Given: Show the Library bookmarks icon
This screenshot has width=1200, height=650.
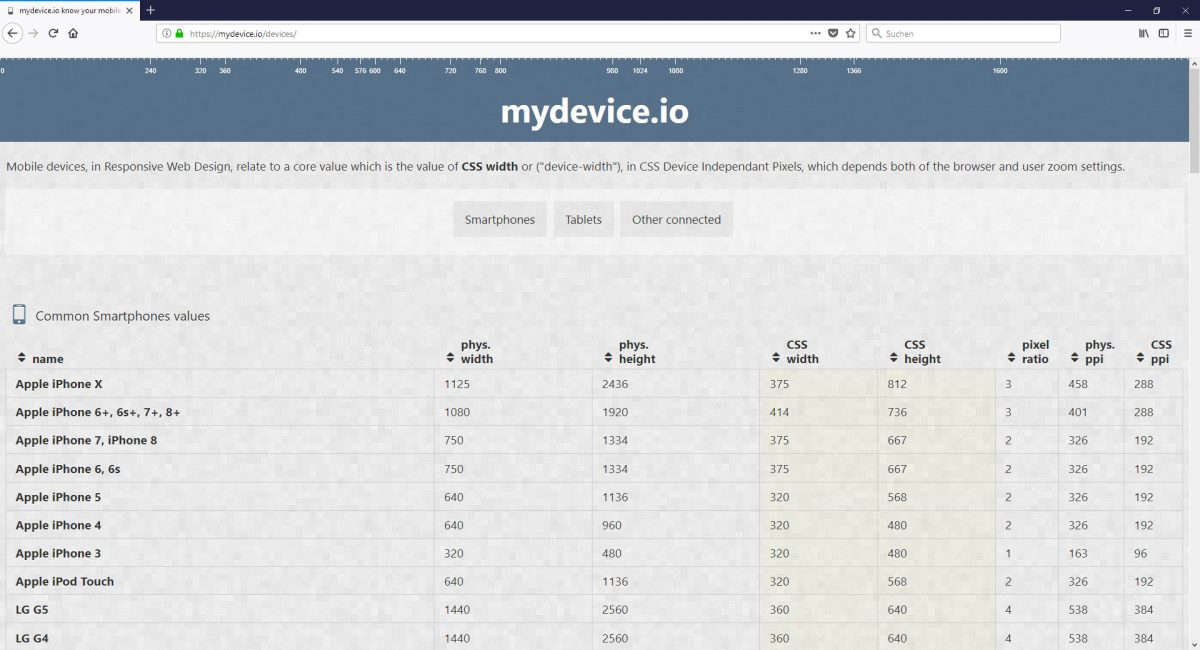Looking at the screenshot, I should coord(1144,33).
